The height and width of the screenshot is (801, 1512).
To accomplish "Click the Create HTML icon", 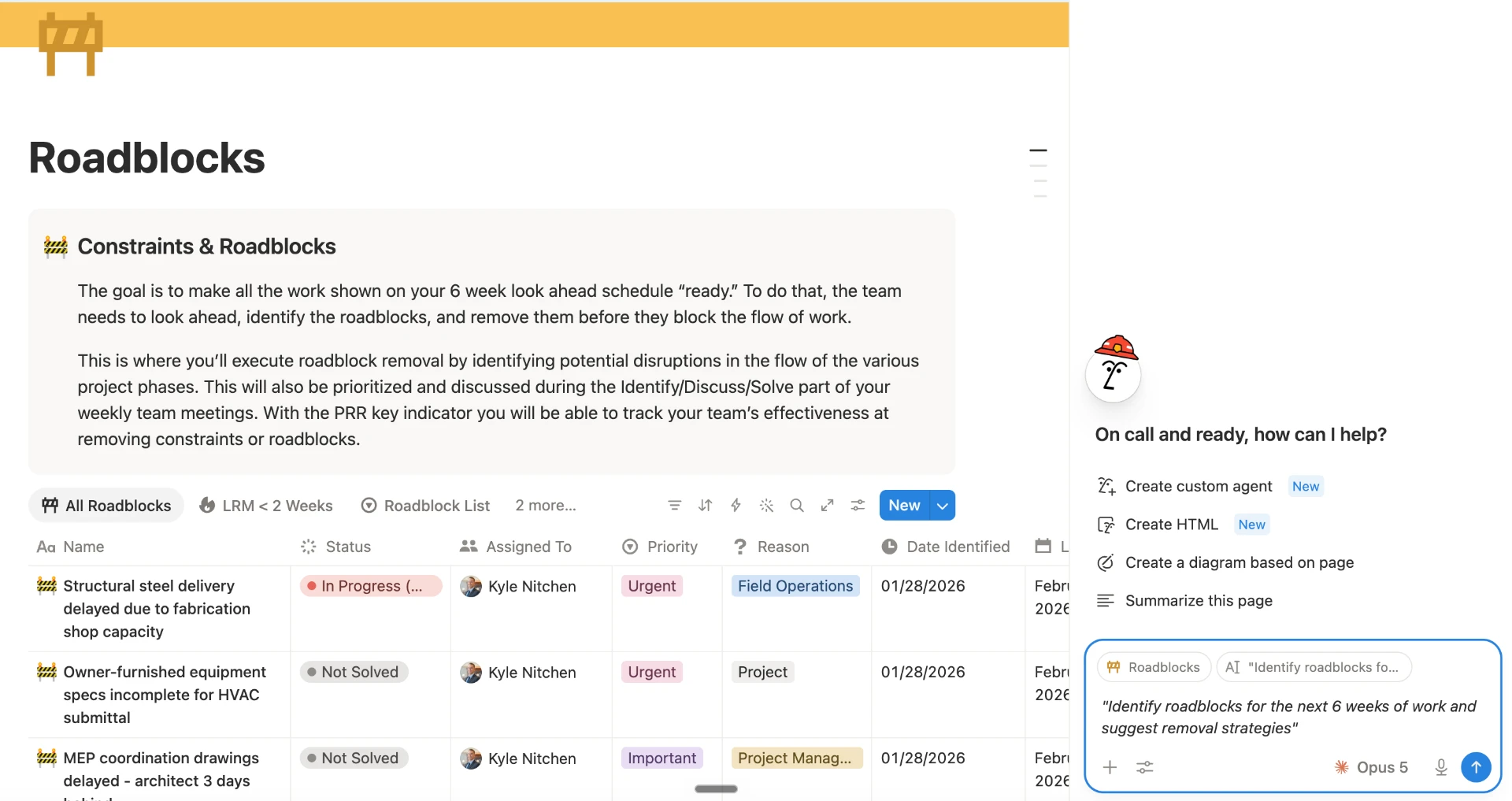I will pos(1106,525).
